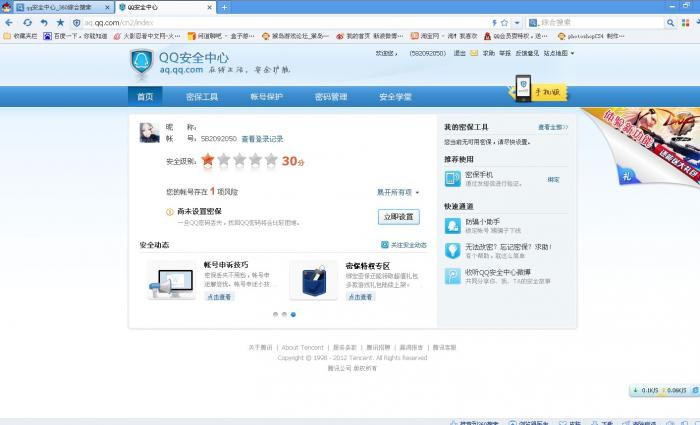
Task: Click the 礼 gift corner badge
Action: (627, 176)
